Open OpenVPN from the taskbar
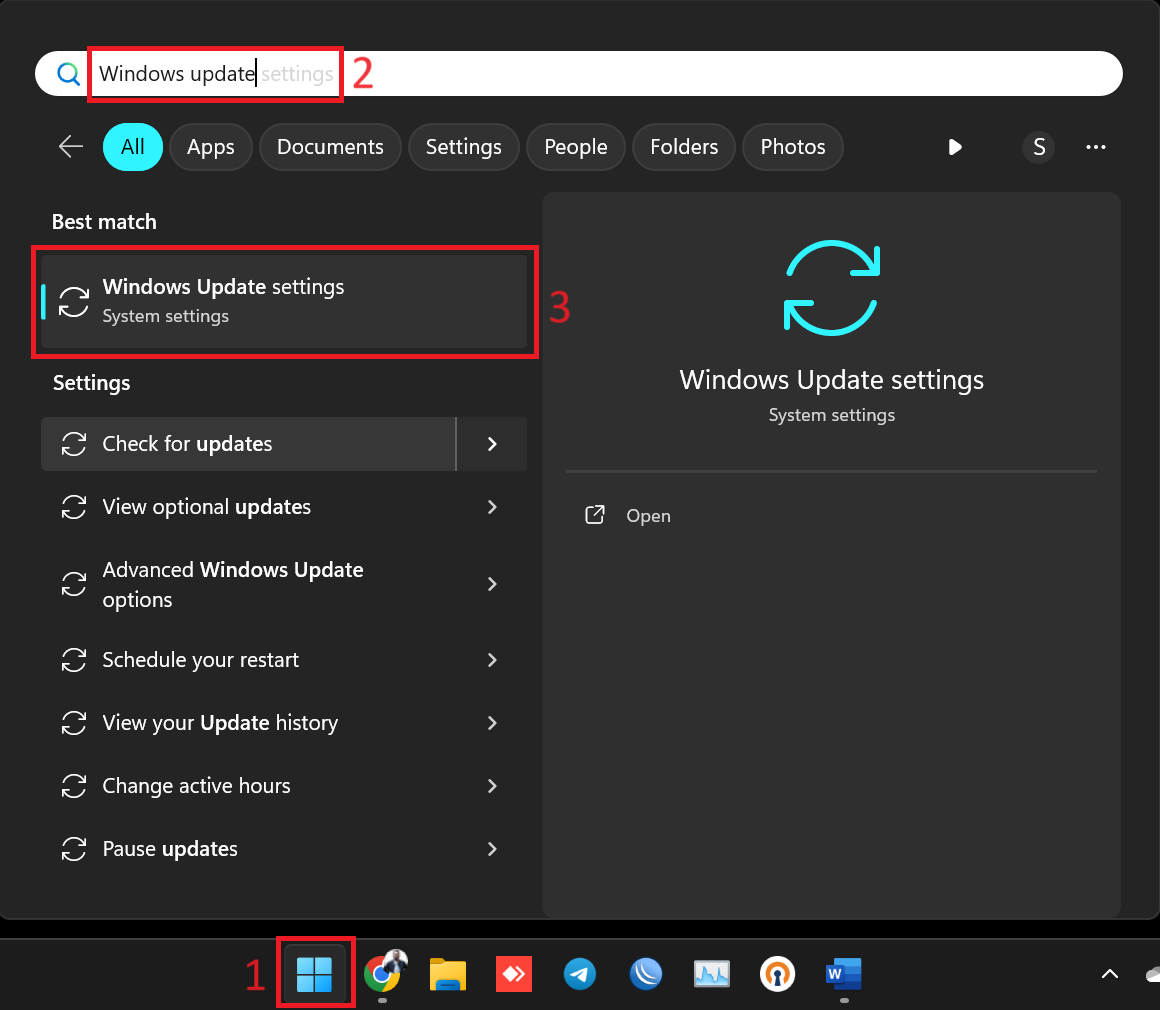Image resolution: width=1160 pixels, height=1010 pixels. click(x=778, y=974)
